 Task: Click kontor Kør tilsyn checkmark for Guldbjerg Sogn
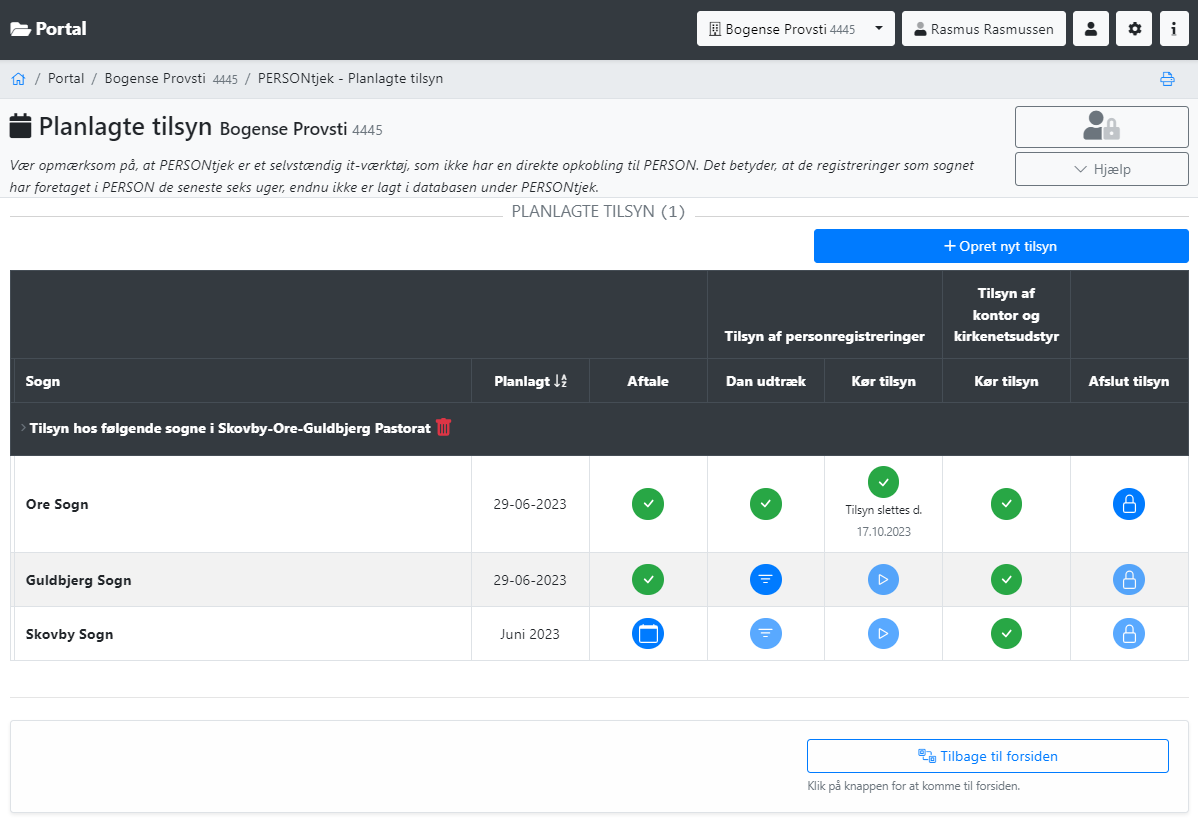pyautogui.click(x=1006, y=580)
